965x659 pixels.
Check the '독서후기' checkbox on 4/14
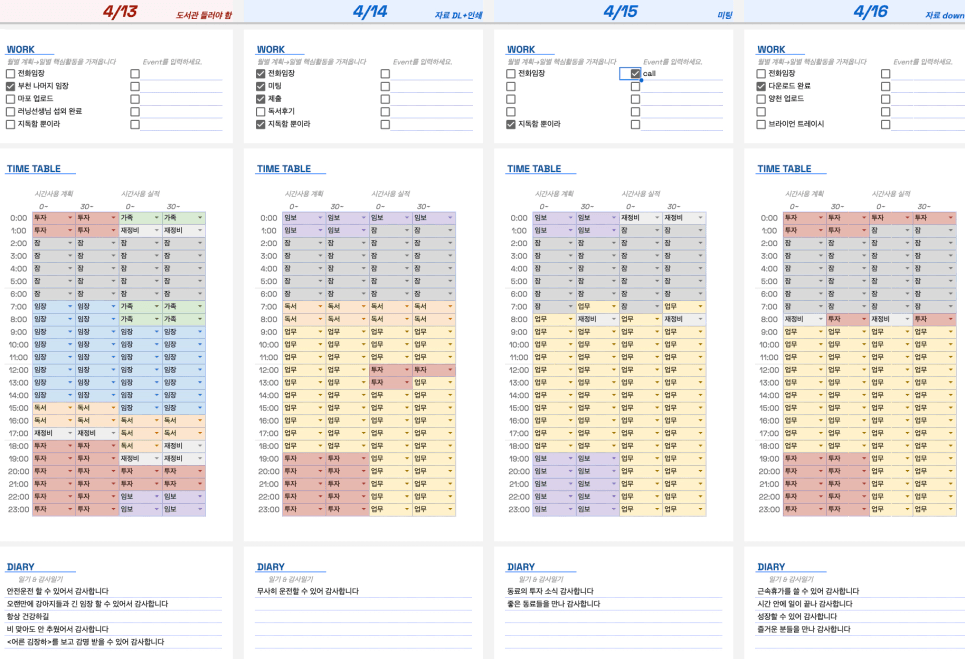pyautogui.click(x=261, y=111)
